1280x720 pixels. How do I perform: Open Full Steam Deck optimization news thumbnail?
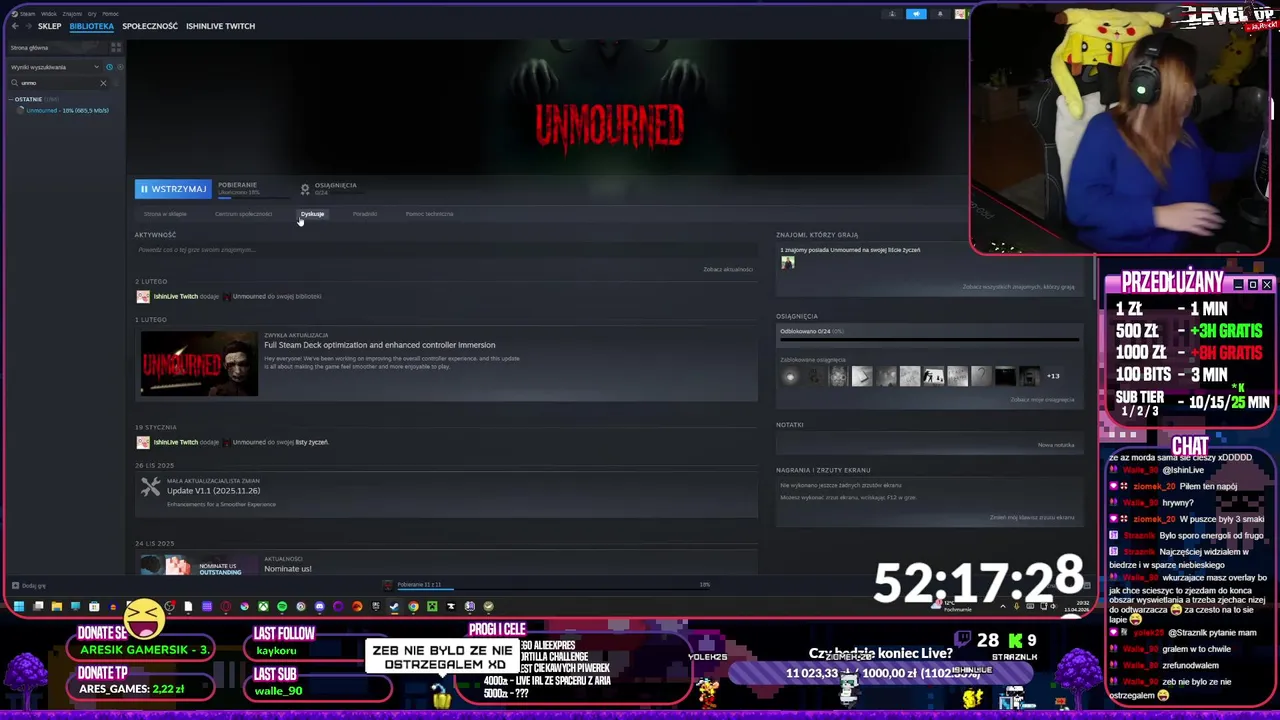click(x=199, y=363)
